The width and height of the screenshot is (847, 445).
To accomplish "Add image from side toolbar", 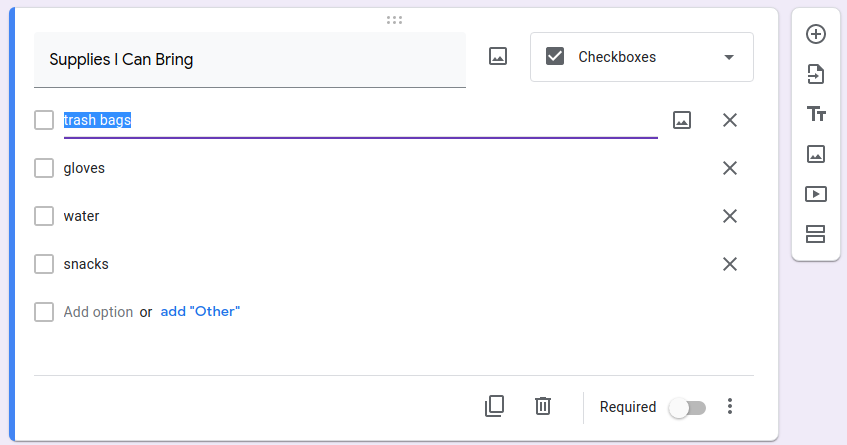I will [x=816, y=154].
